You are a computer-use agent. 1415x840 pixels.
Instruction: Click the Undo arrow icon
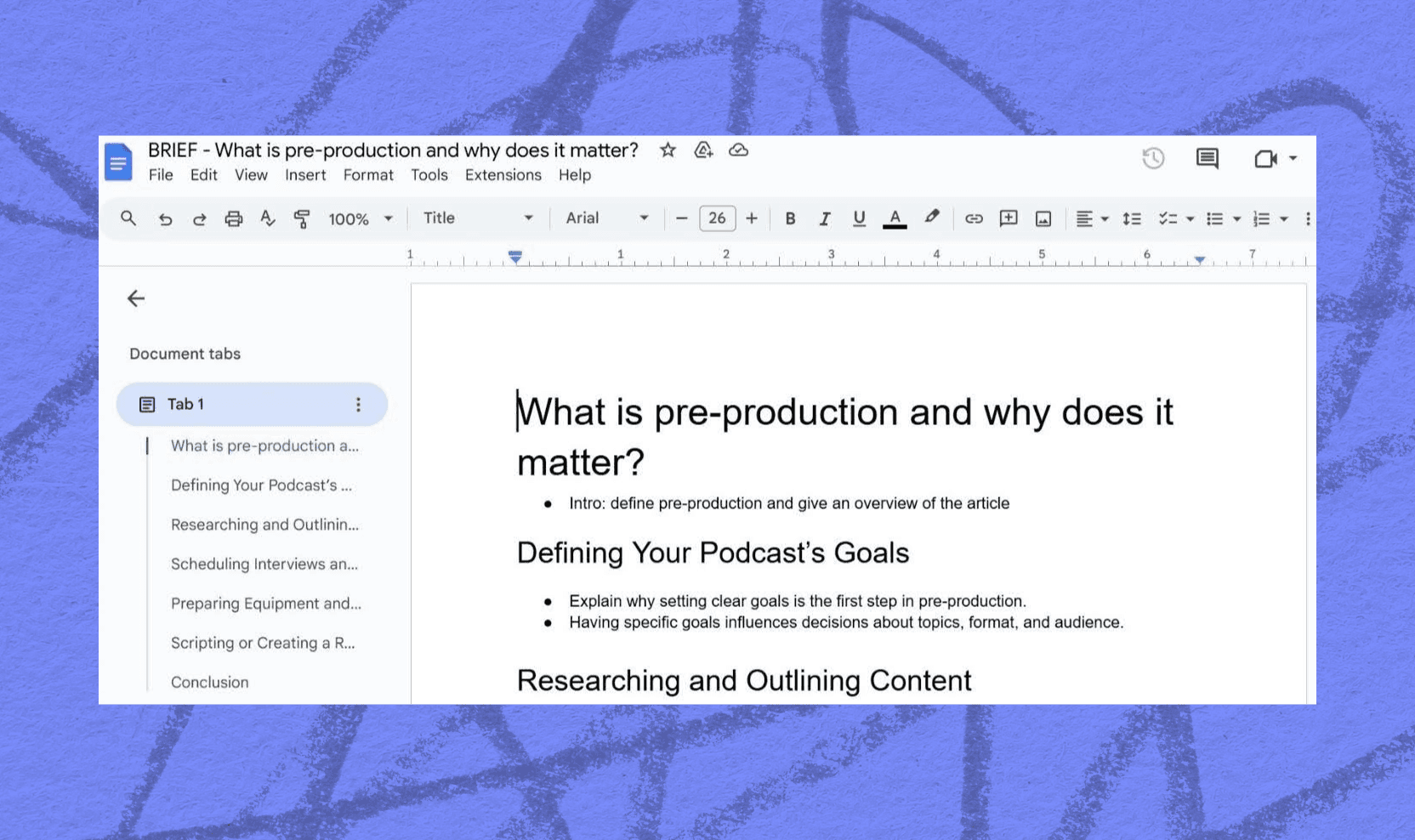point(165,219)
